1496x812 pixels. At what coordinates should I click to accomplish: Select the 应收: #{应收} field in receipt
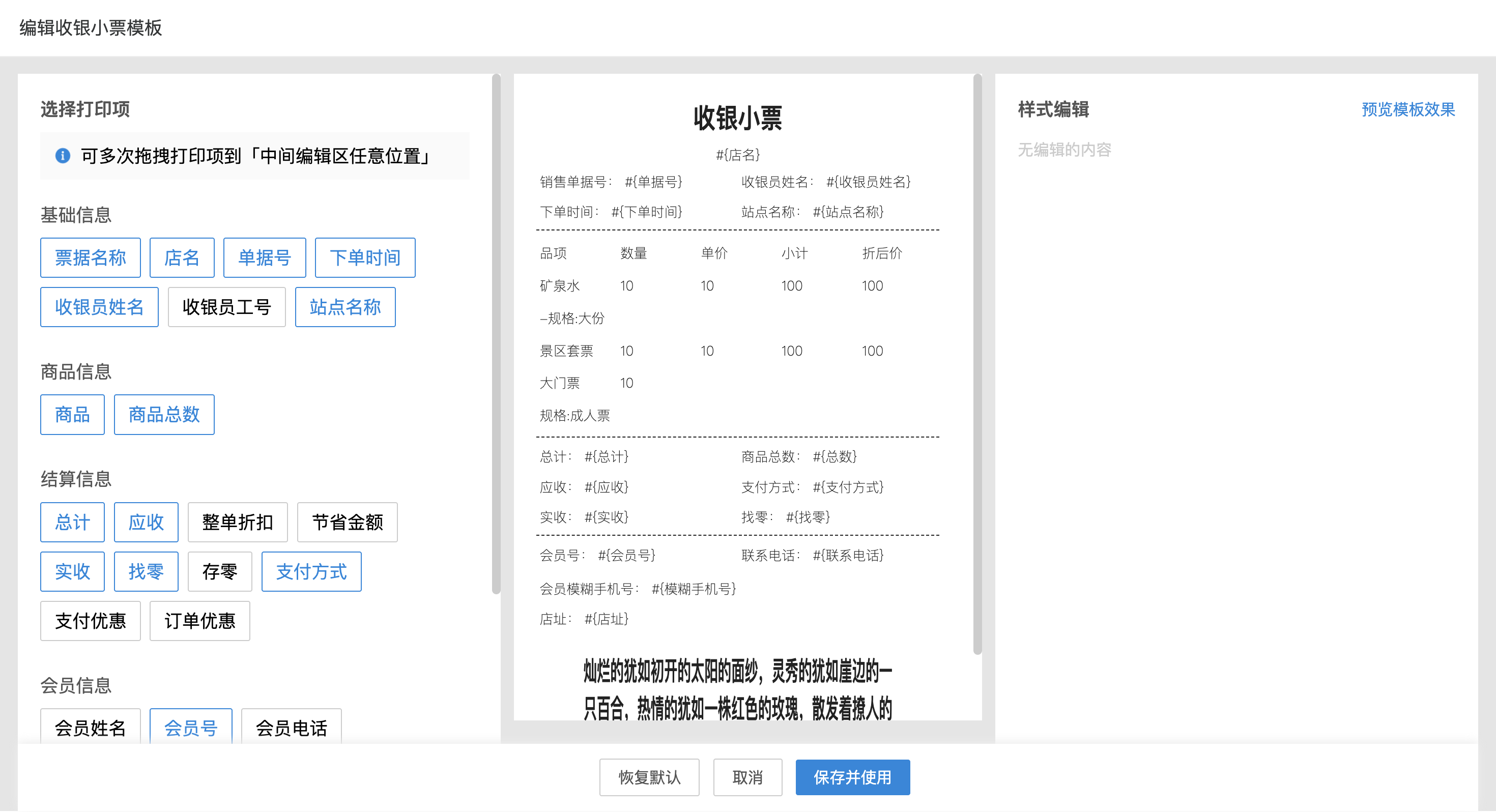(584, 487)
